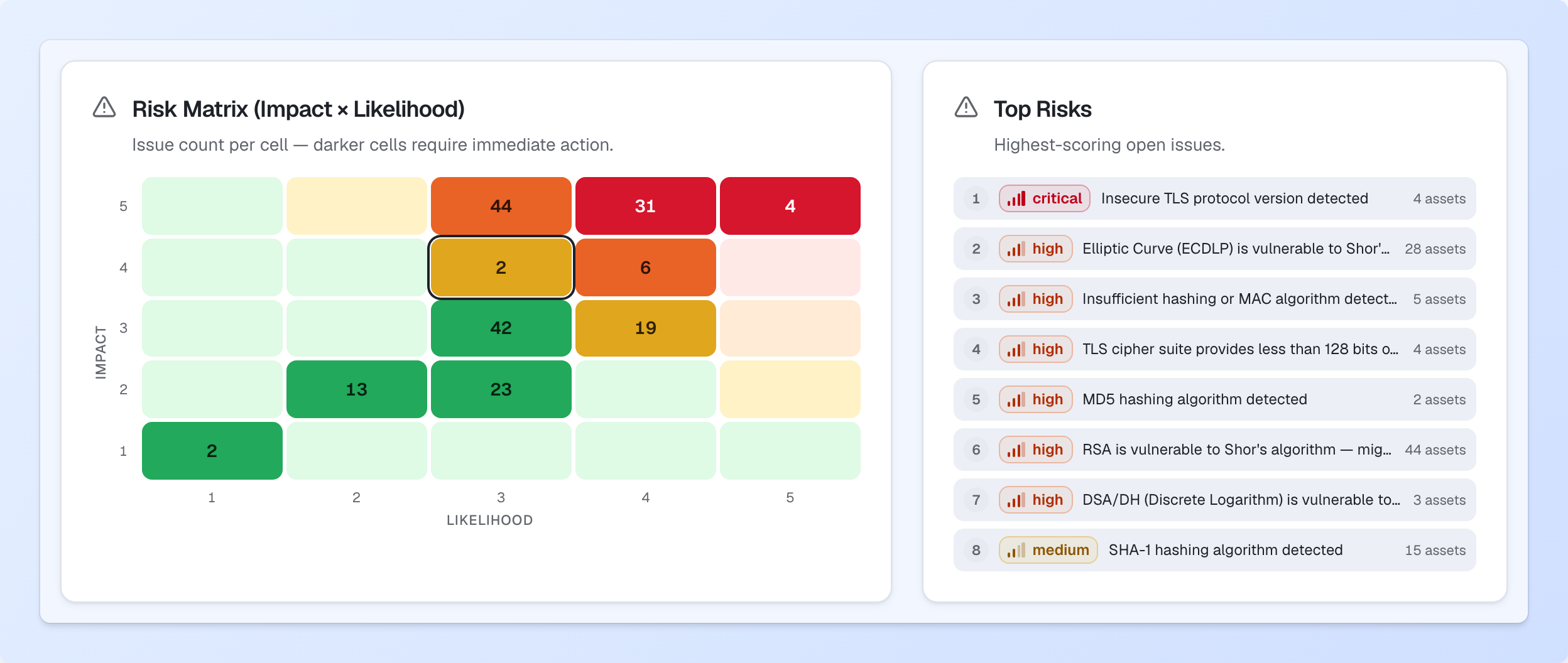Click the high badge on the RSA row
Viewport: 1568px width, 663px height.
click(x=1035, y=450)
